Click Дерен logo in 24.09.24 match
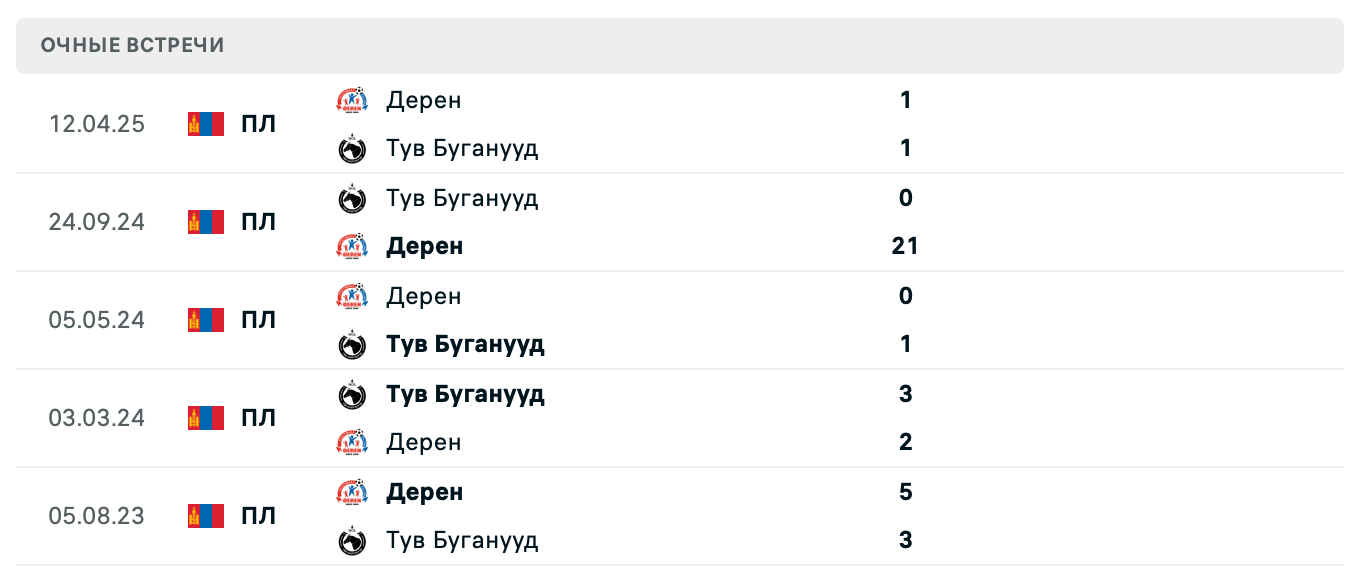The height and width of the screenshot is (582, 1360). click(352, 246)
